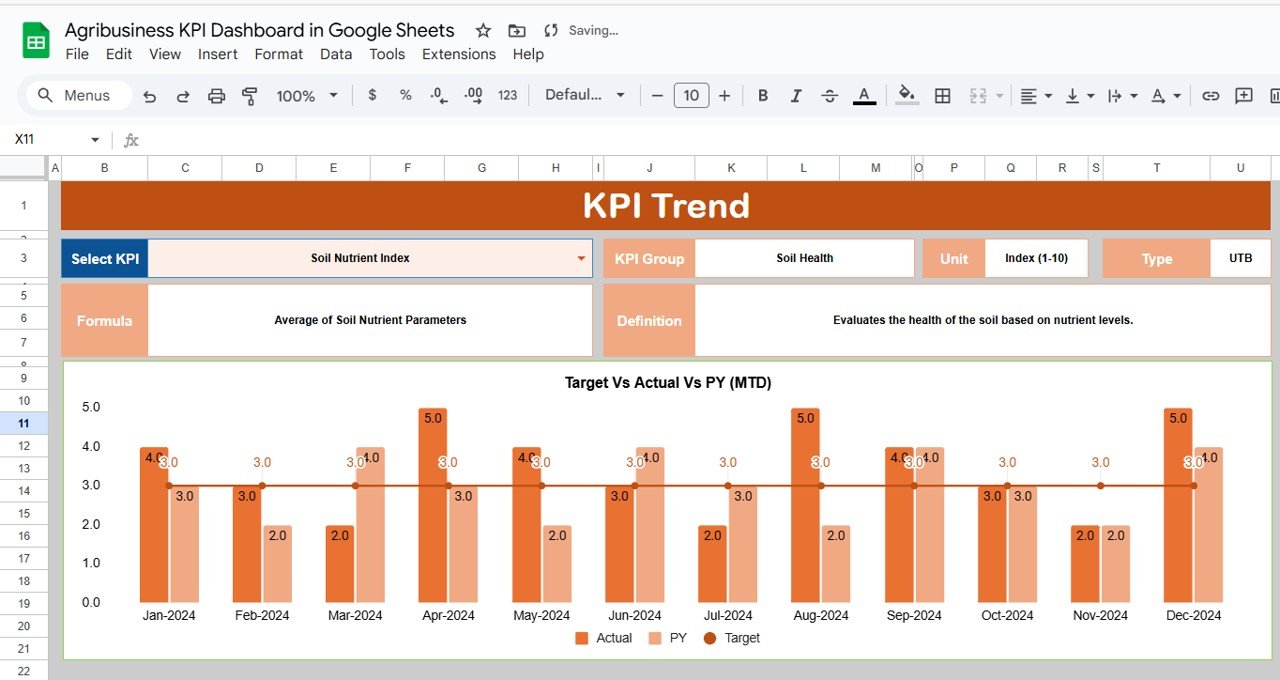
Task: Search the Menus box
Action: (78, 95)
